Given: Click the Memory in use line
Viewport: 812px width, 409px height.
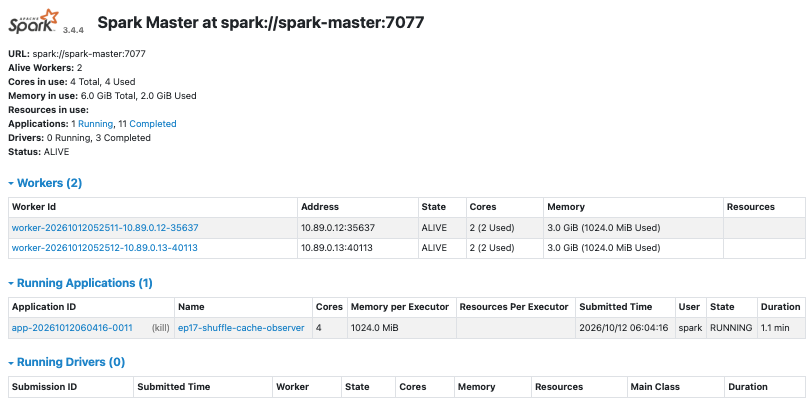Looking at the screenshot, I should pos(103,96).
